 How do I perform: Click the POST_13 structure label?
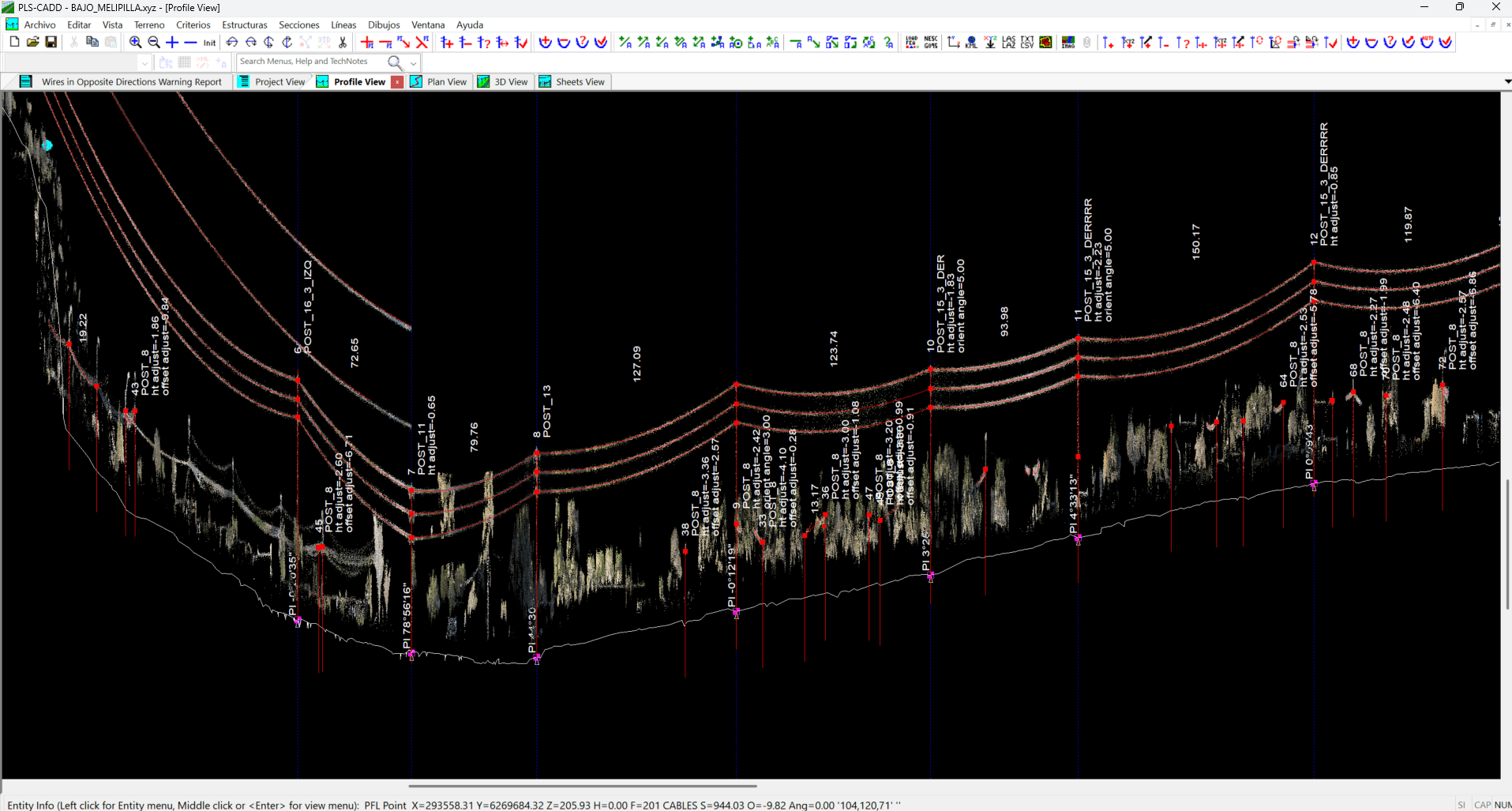point(546,411)
